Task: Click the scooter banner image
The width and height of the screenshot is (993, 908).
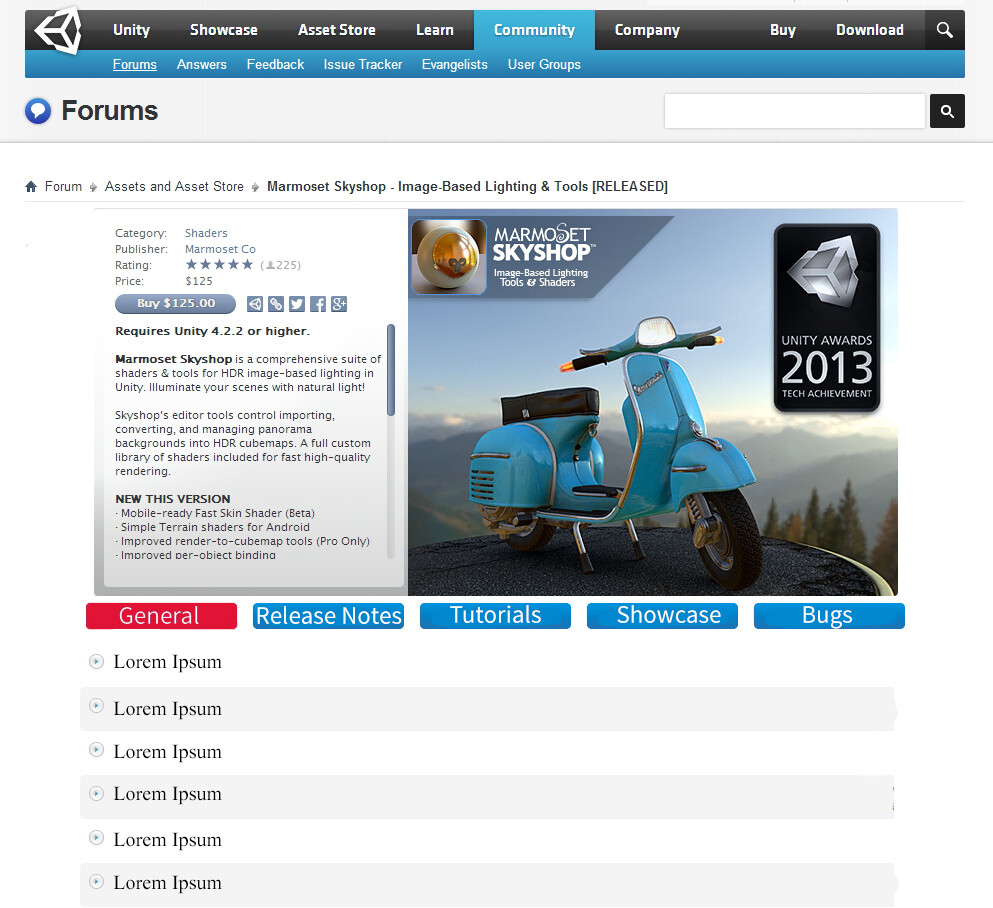Action: [652, 402]
